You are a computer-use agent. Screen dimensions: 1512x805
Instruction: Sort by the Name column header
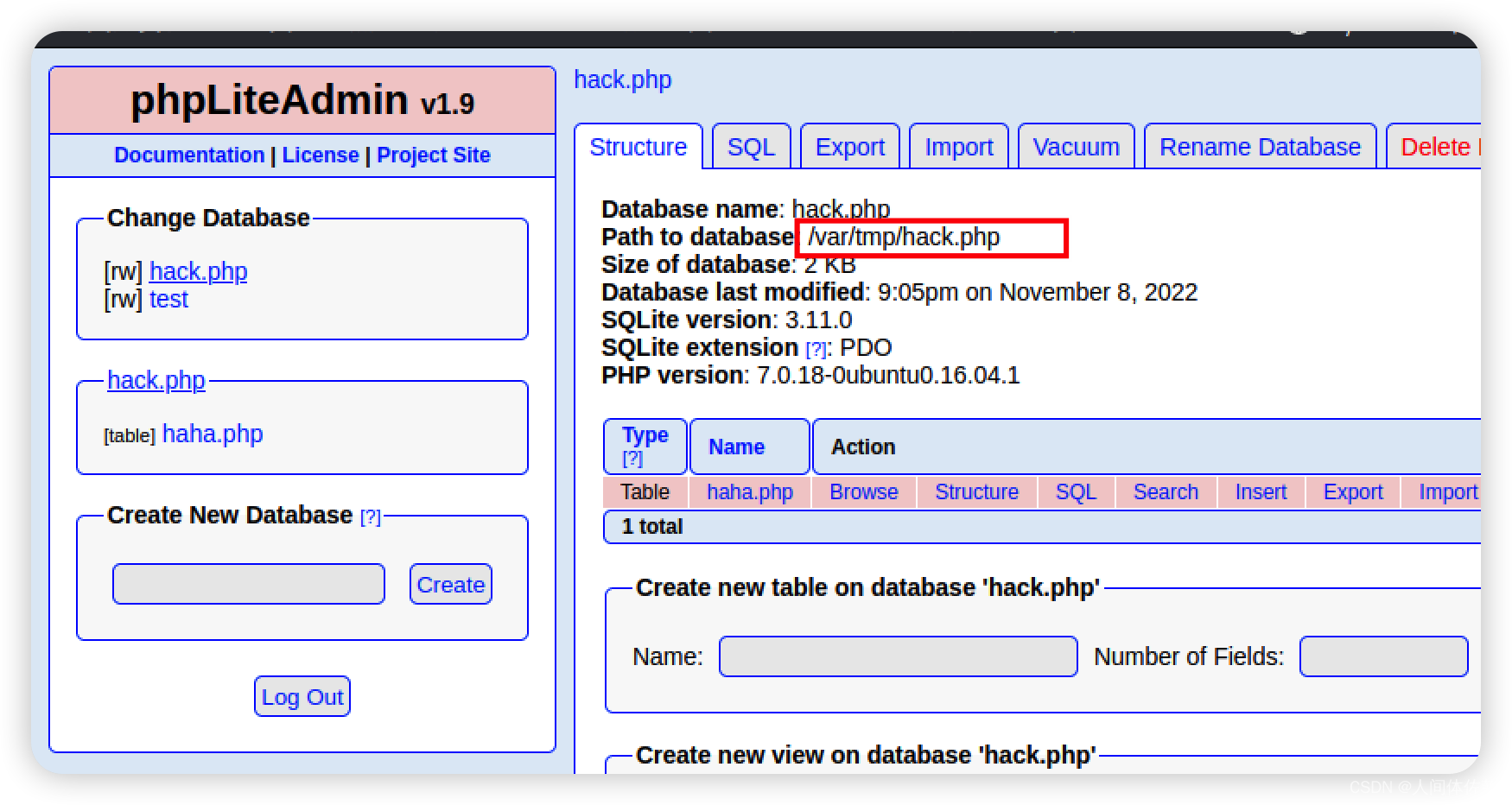coord(736,447)
